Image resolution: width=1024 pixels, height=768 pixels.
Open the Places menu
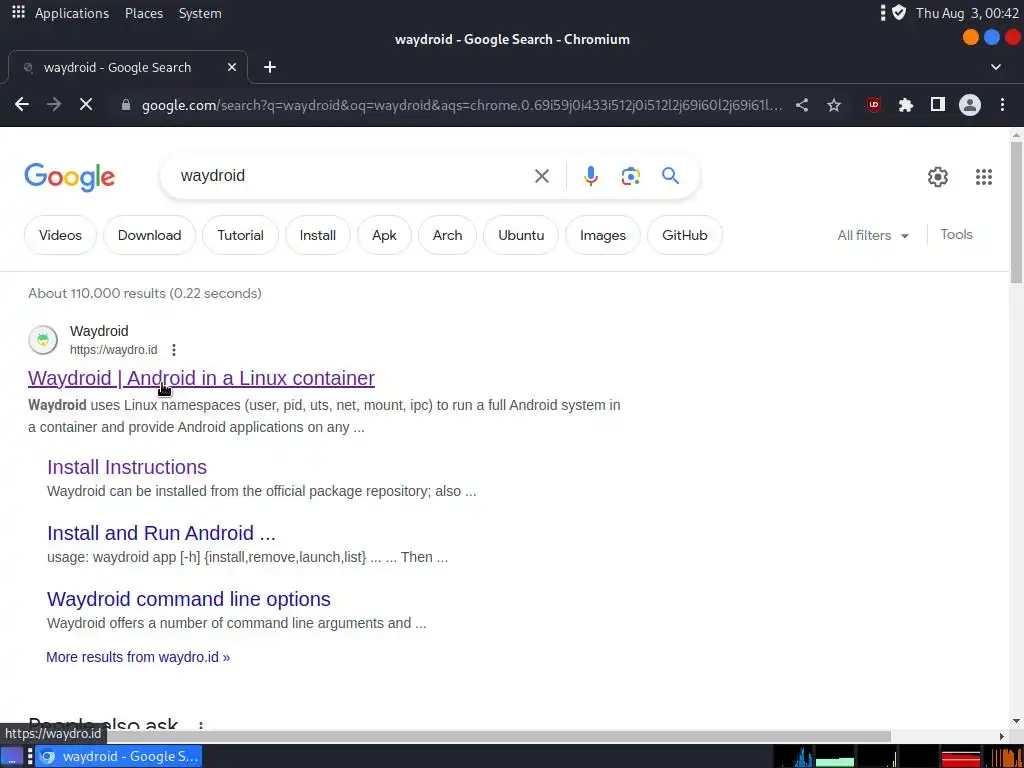click(144, 13)
